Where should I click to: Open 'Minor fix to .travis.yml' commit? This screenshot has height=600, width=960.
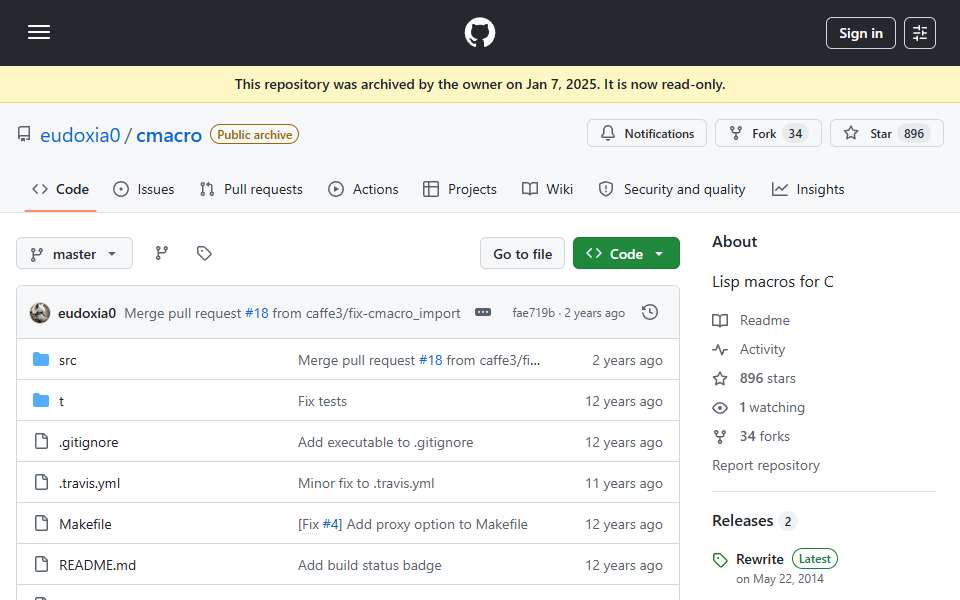click(366, 483)
